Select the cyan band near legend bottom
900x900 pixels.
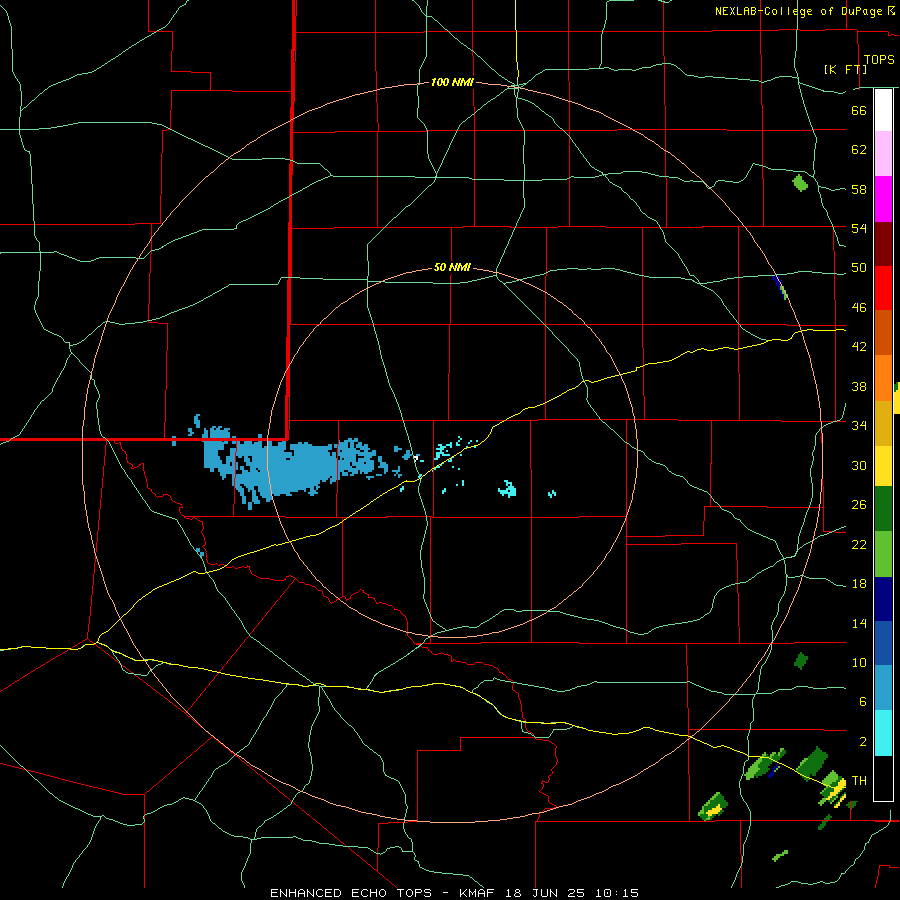click(883, 733)
